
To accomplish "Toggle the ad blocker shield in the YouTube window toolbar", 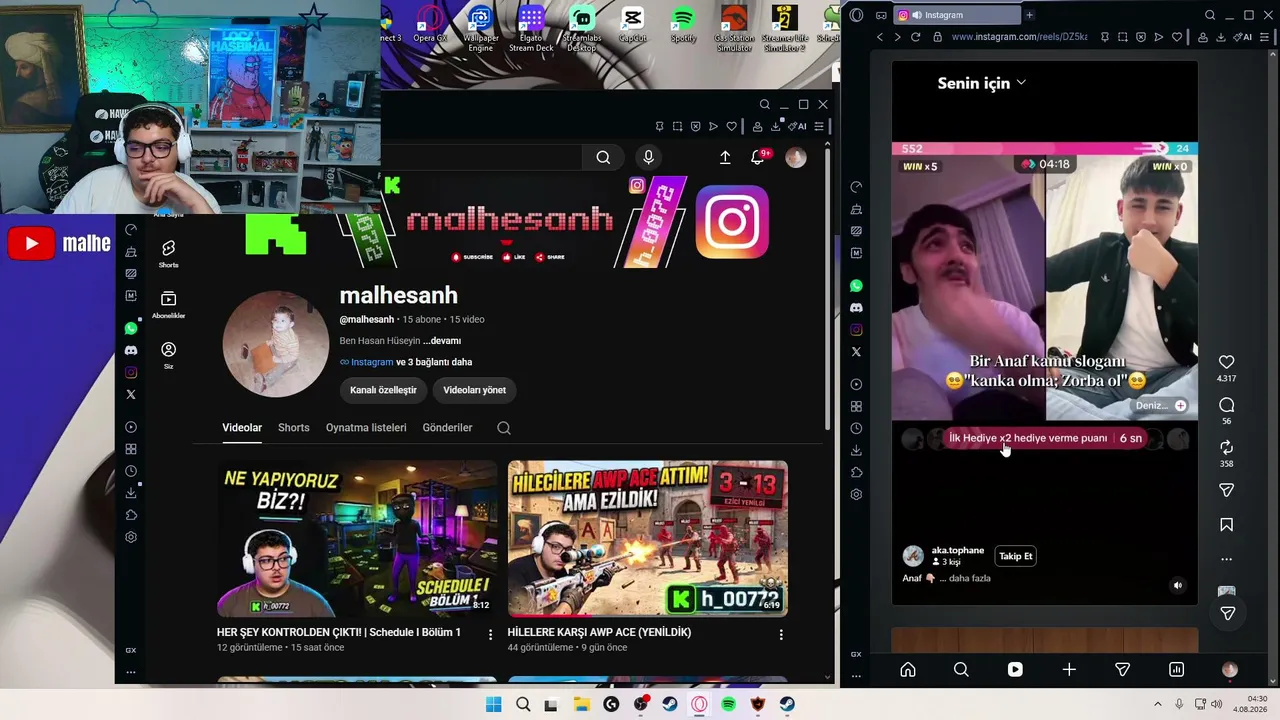I will 695,127.
